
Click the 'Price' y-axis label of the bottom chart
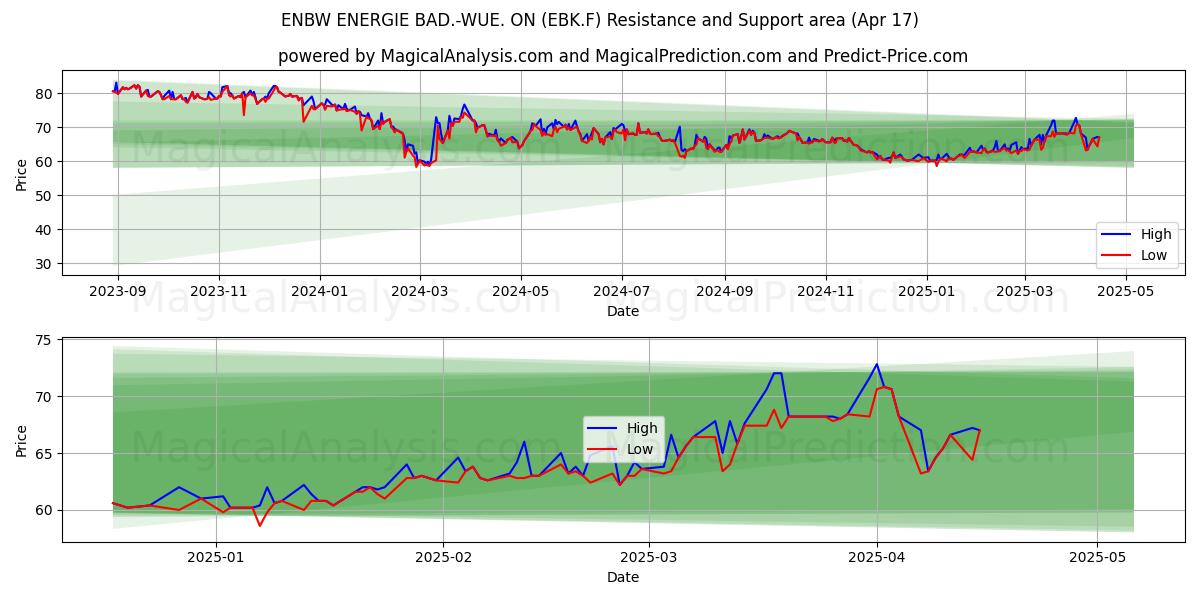point(22,440)
